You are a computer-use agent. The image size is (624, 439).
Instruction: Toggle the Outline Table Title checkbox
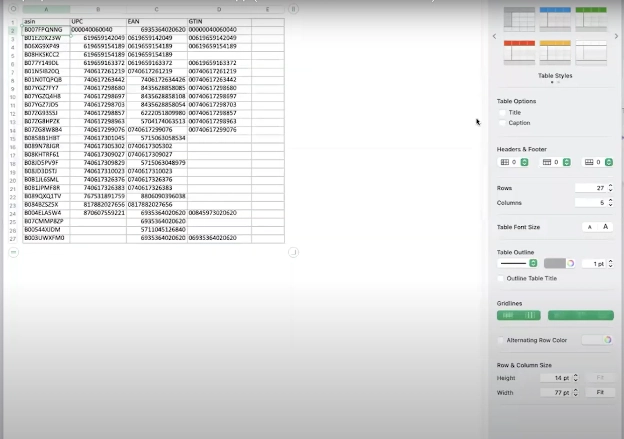pos(502,277)
